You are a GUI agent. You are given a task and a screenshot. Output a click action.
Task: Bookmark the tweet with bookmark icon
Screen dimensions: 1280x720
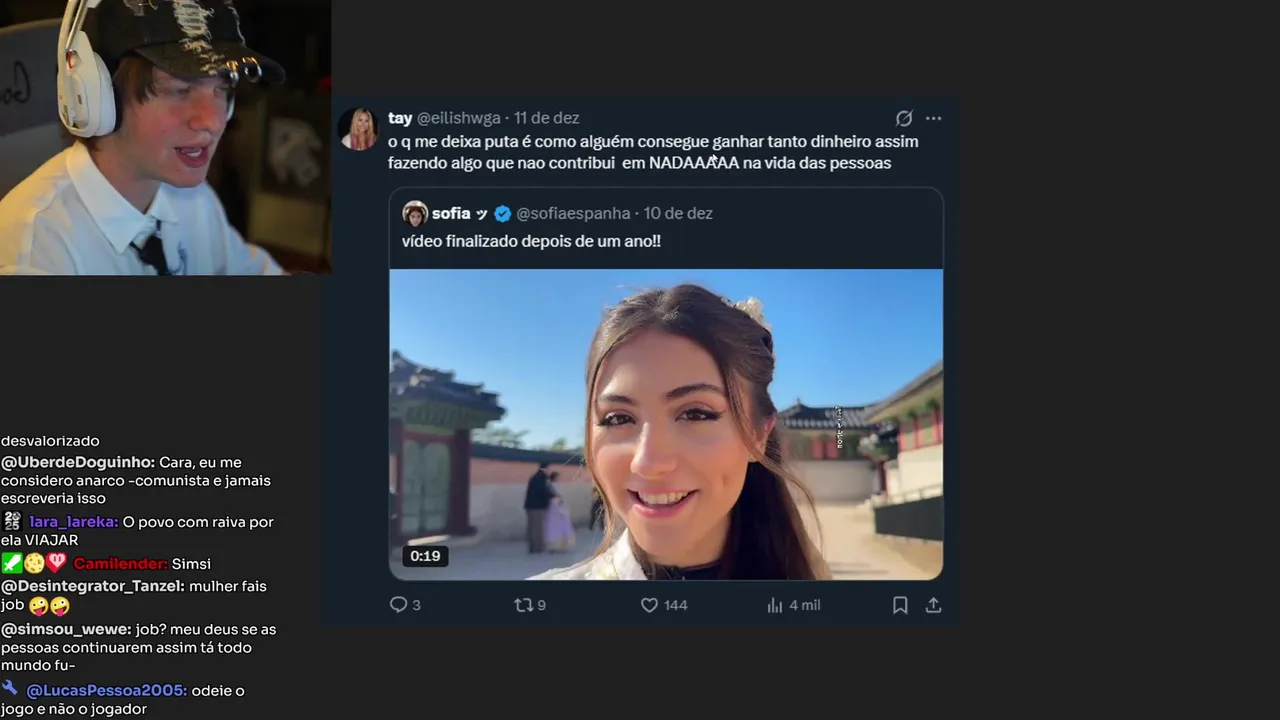[x=900, y=605]
